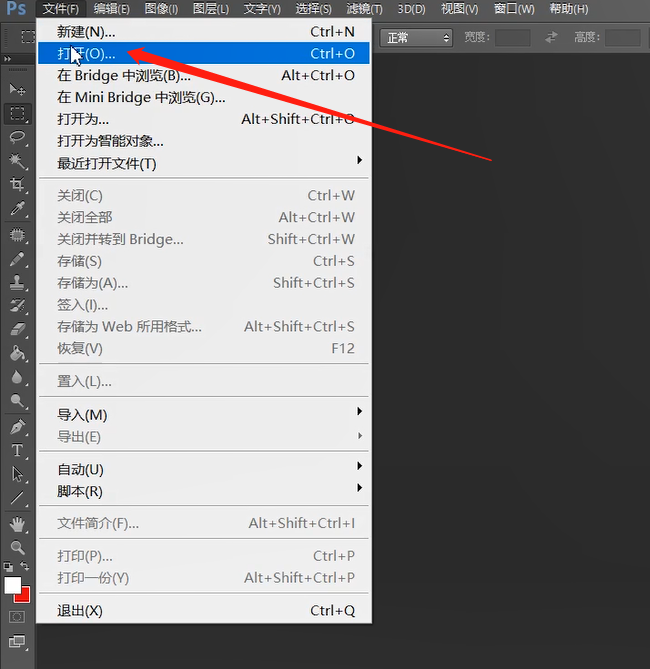This screenshot has height=669, width=650.
Task: Choose 新建(N)... from the menu
Action: [x=204, y=32]
